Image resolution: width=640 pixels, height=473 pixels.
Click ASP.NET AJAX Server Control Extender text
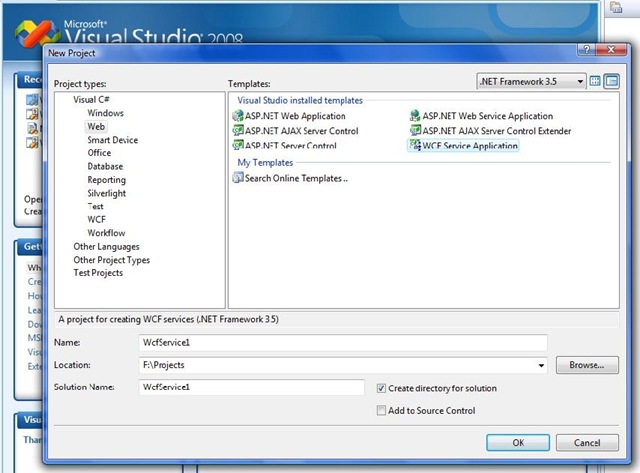coord(497,131)
